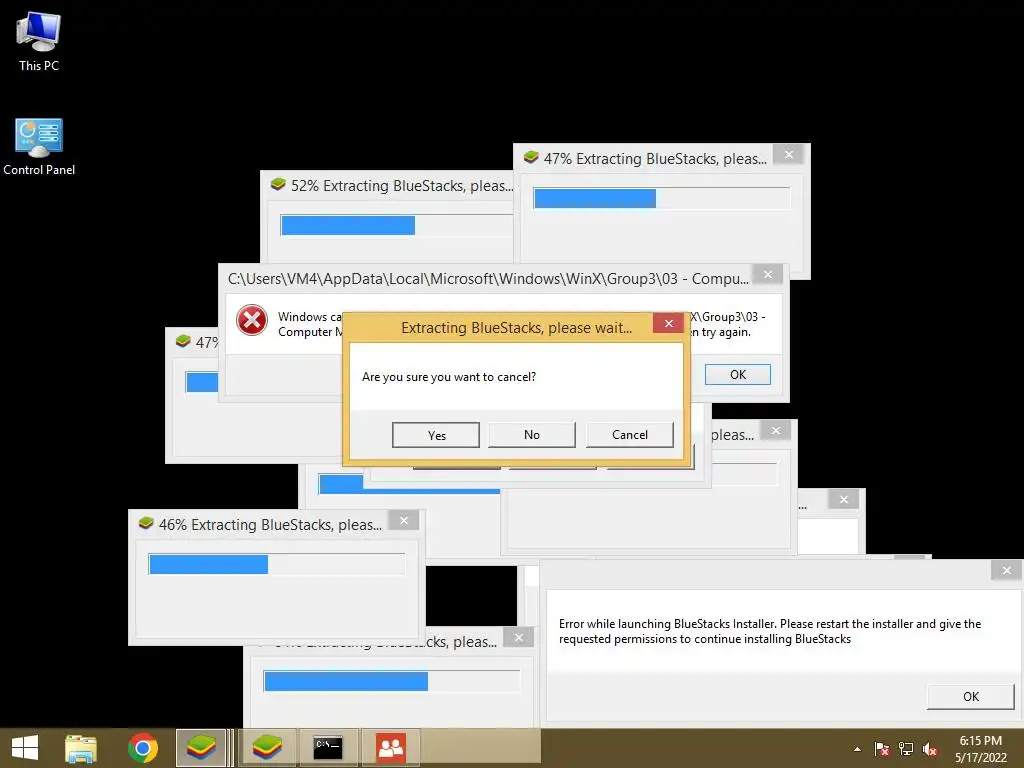Confirm cancel by clicking Yes
The height and width of the screenshot is (768, 1024).
click(436, 436)
